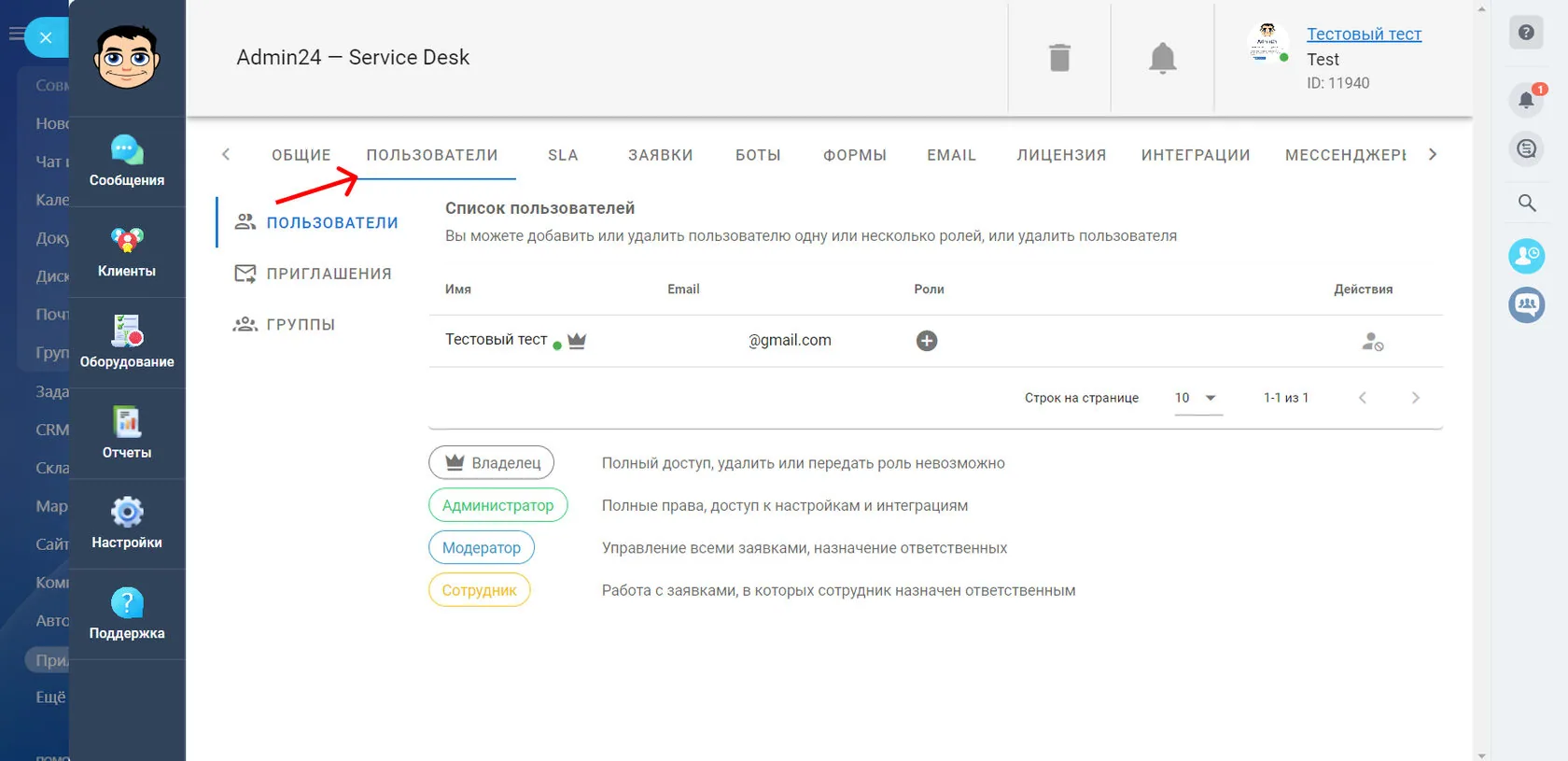The width and height of the screenshot is (1568, 761).
Task: Click the Владелец role chip
Action: tap(492, 462)
